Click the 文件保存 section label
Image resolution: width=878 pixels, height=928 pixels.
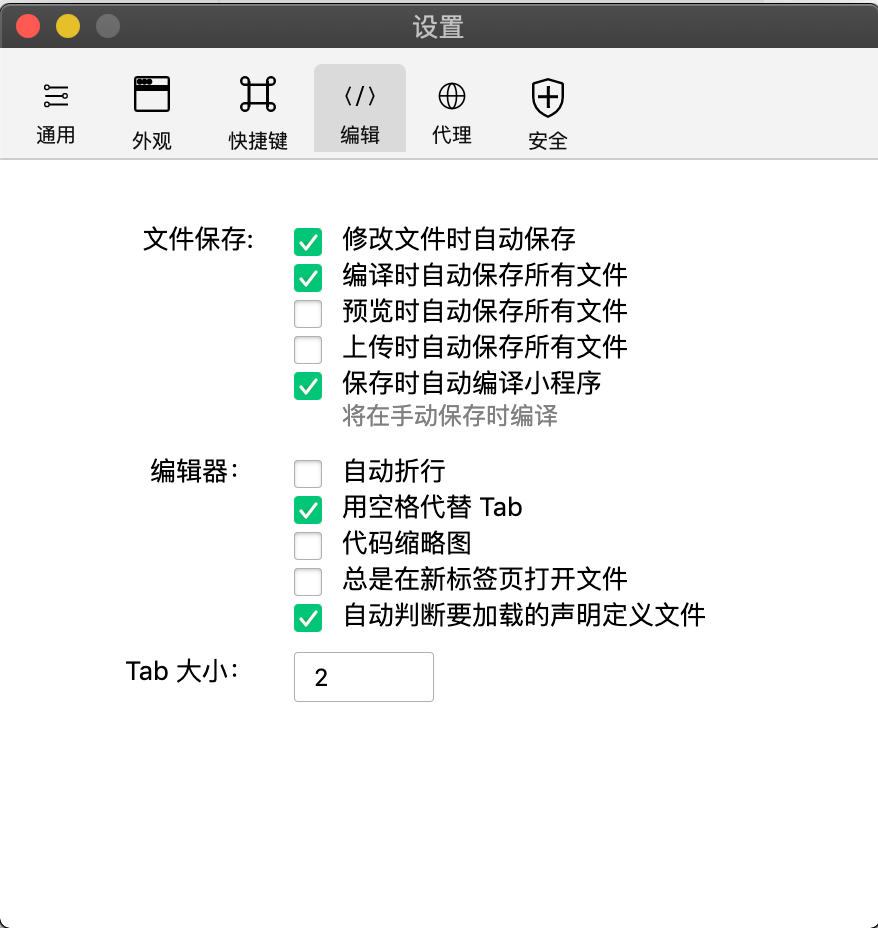[x=198, y=239]
